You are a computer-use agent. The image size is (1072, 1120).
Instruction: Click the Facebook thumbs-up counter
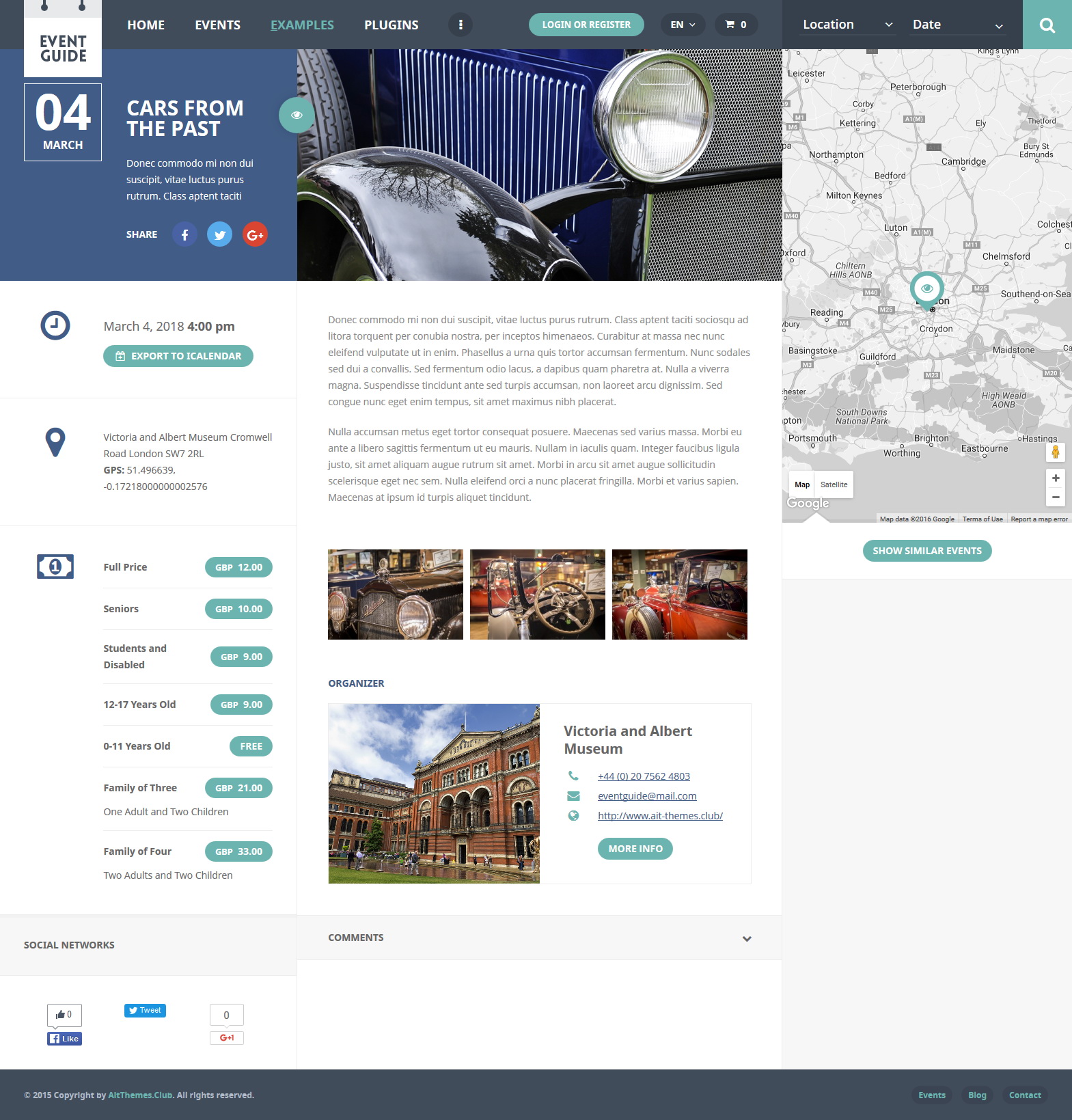pos(64,1015)
